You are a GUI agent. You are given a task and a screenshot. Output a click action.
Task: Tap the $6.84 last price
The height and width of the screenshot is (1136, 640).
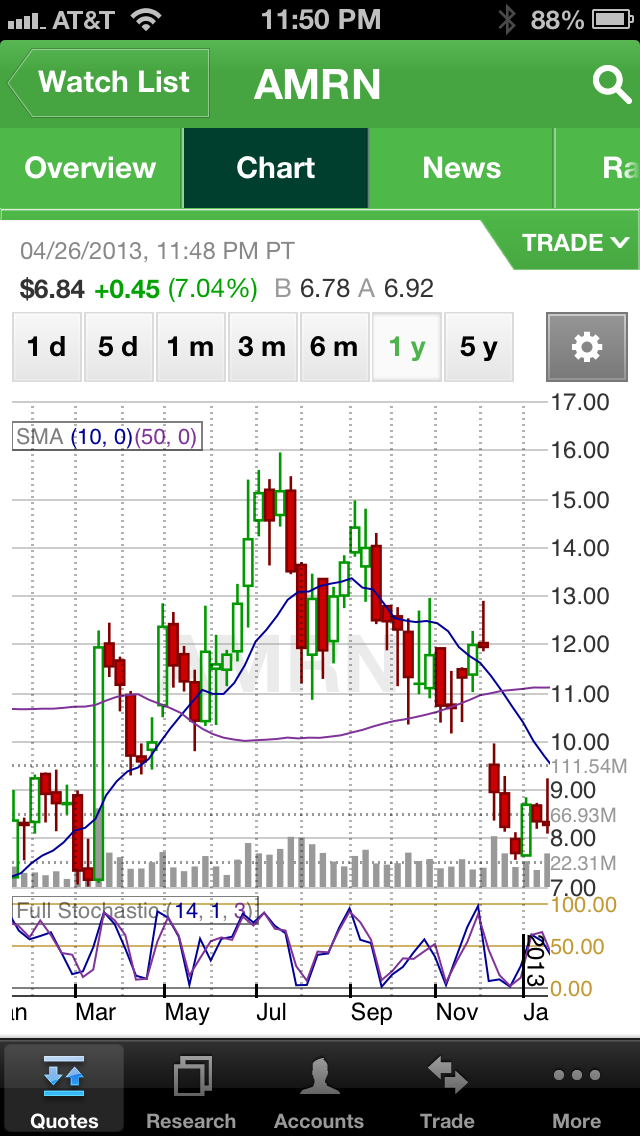(52, 289)
